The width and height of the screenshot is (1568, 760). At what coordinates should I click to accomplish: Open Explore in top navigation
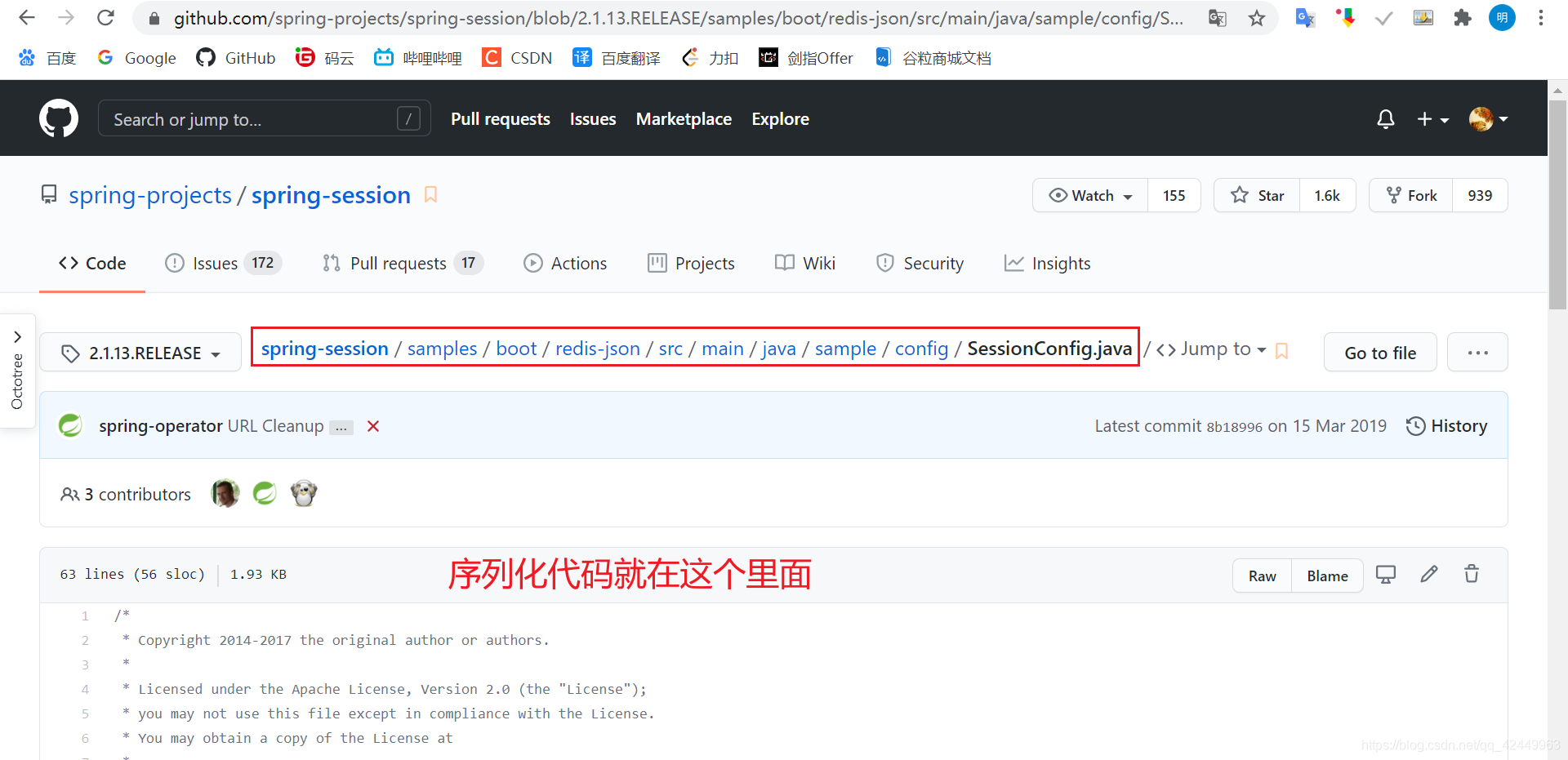pyautogui.click(x=780, y=119)
